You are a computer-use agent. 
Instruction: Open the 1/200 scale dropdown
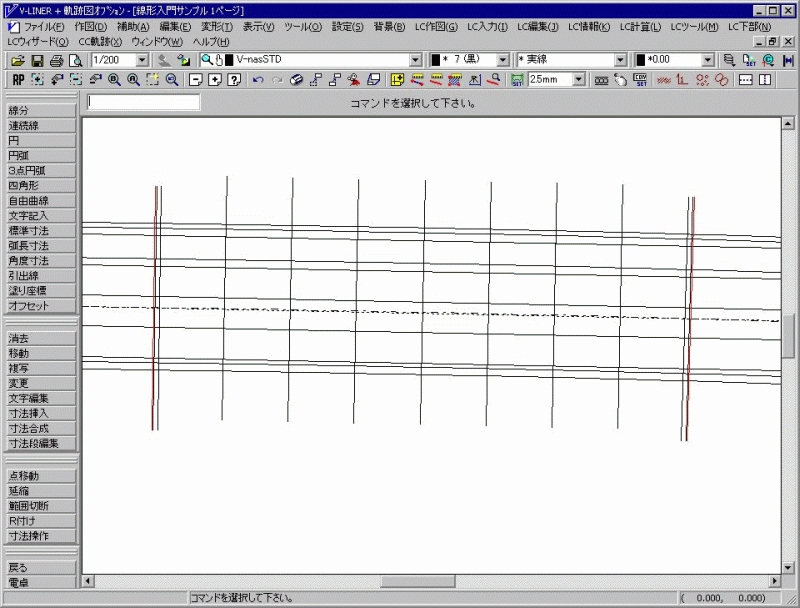(x=141, y=61)
